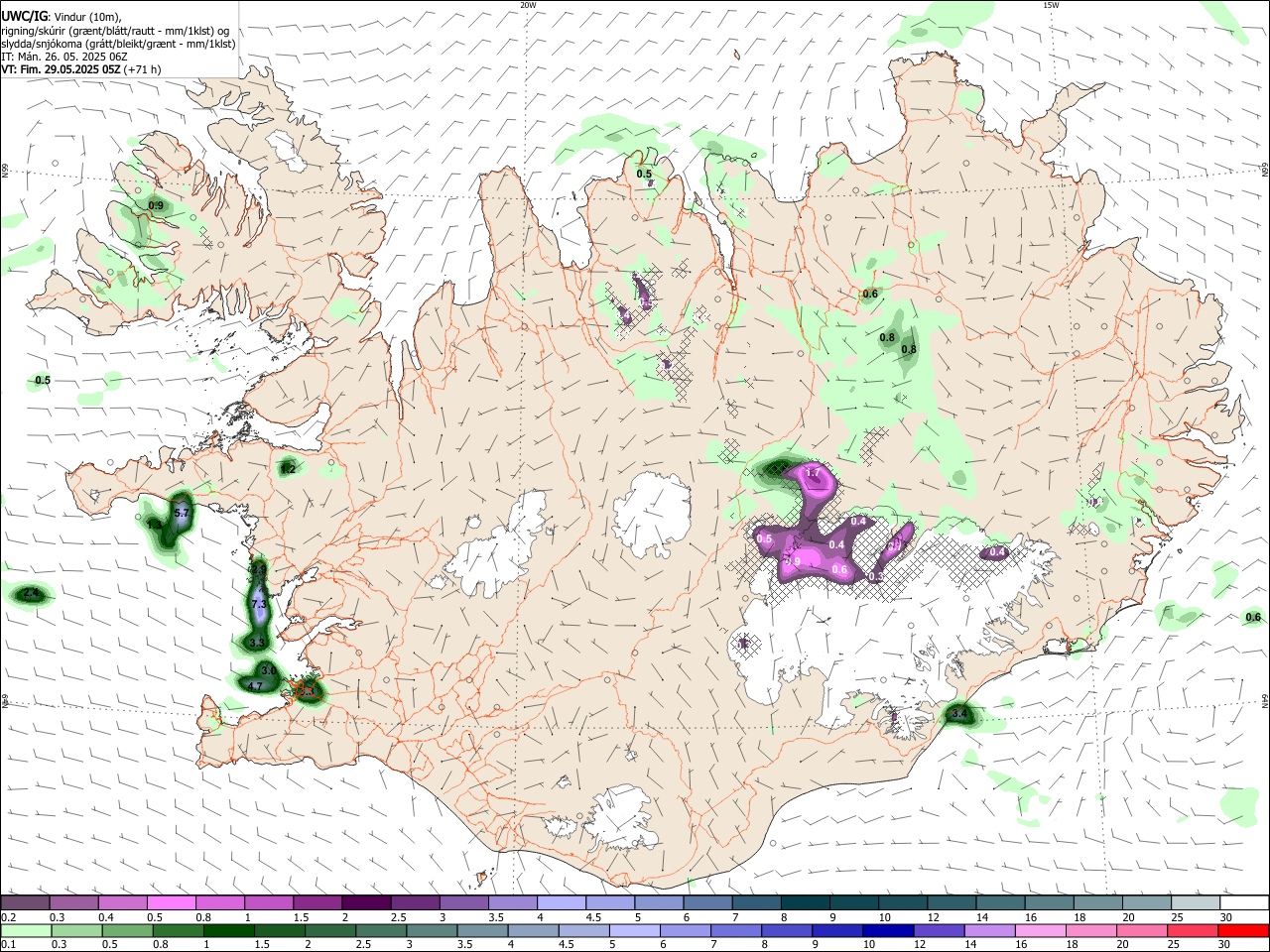Click the 3.4 rain value on the southeast coast
This screenshot has width=1270, height=952.
[959, 713]
